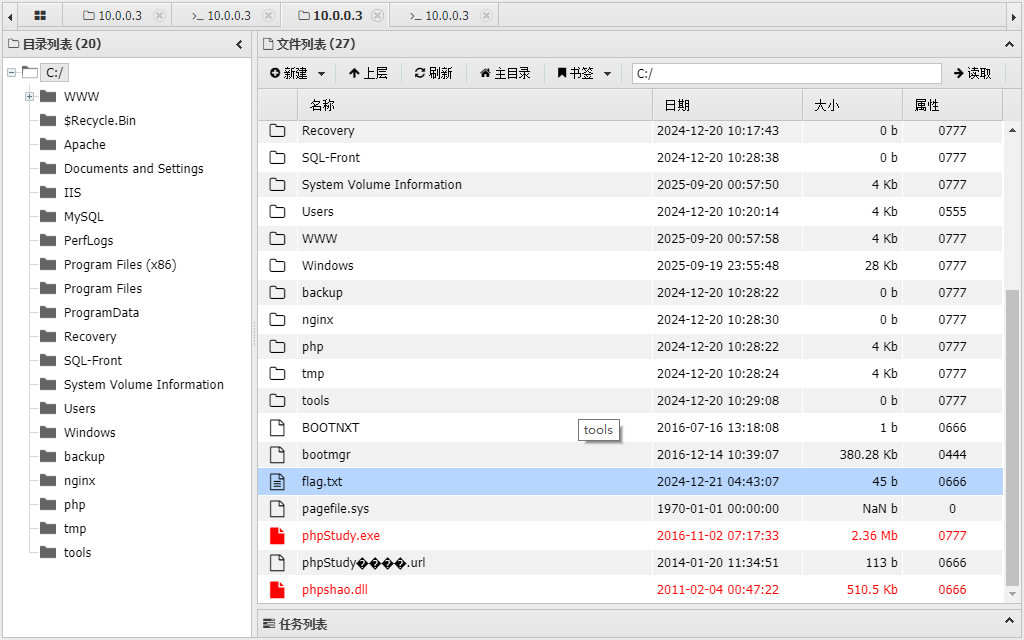Click System Volume Information folder icon in list

pos(278,185)
